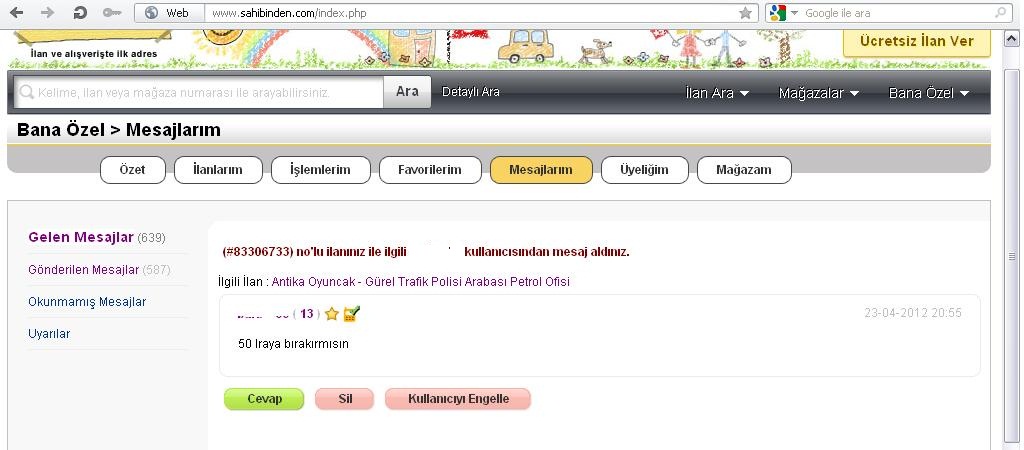Click the gold star icon beside sender
The height and width of the screenshot is (450, 1024).
[x=332, y=314]
